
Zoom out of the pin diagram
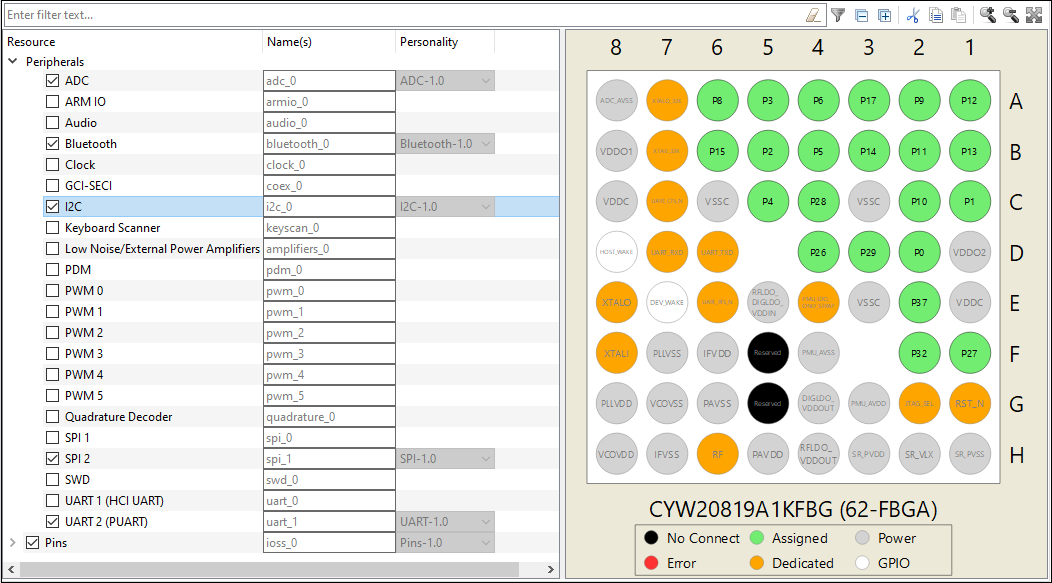(x=1010, y=15)
